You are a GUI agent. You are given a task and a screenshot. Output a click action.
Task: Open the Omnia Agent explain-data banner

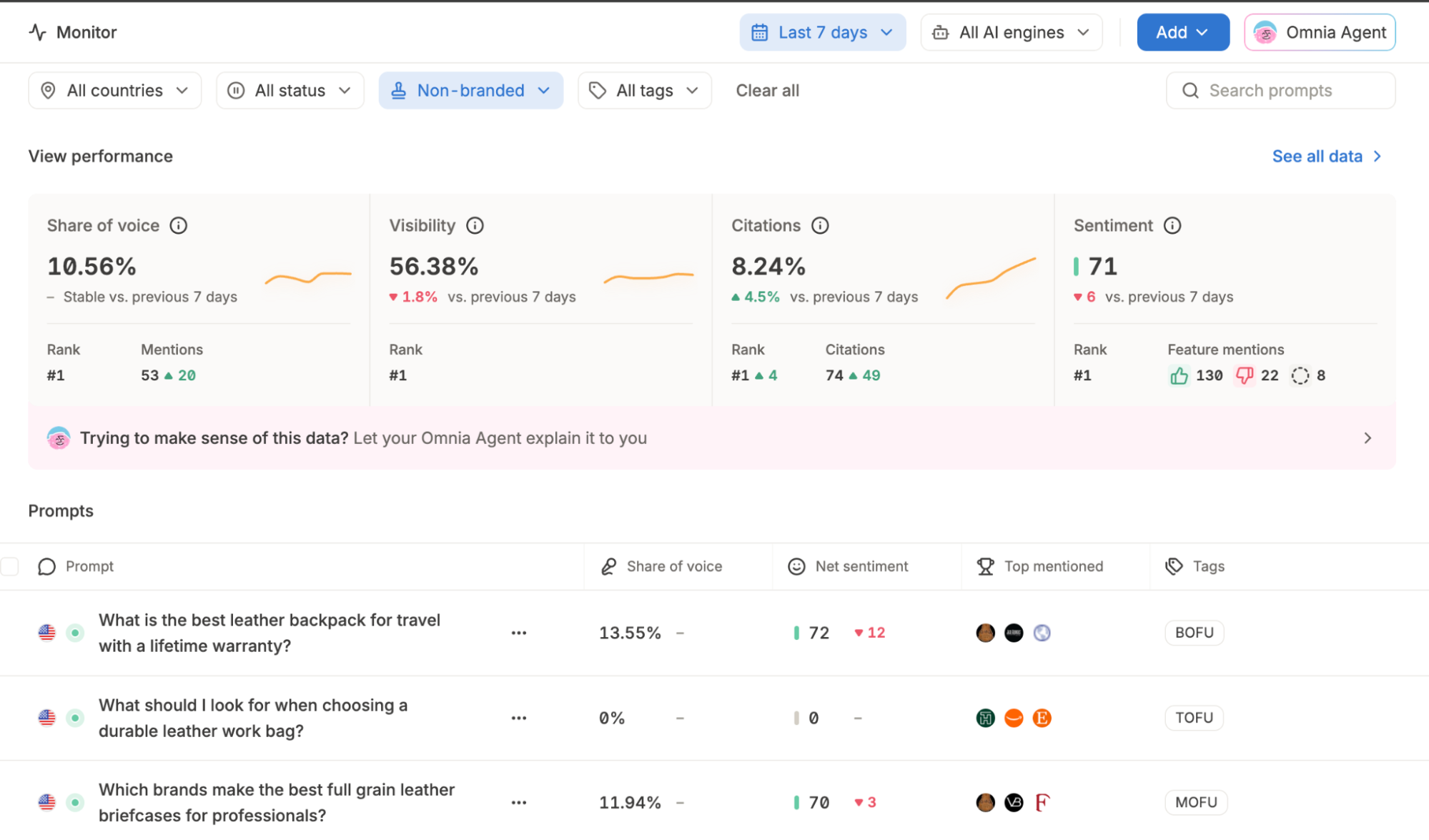712,438
